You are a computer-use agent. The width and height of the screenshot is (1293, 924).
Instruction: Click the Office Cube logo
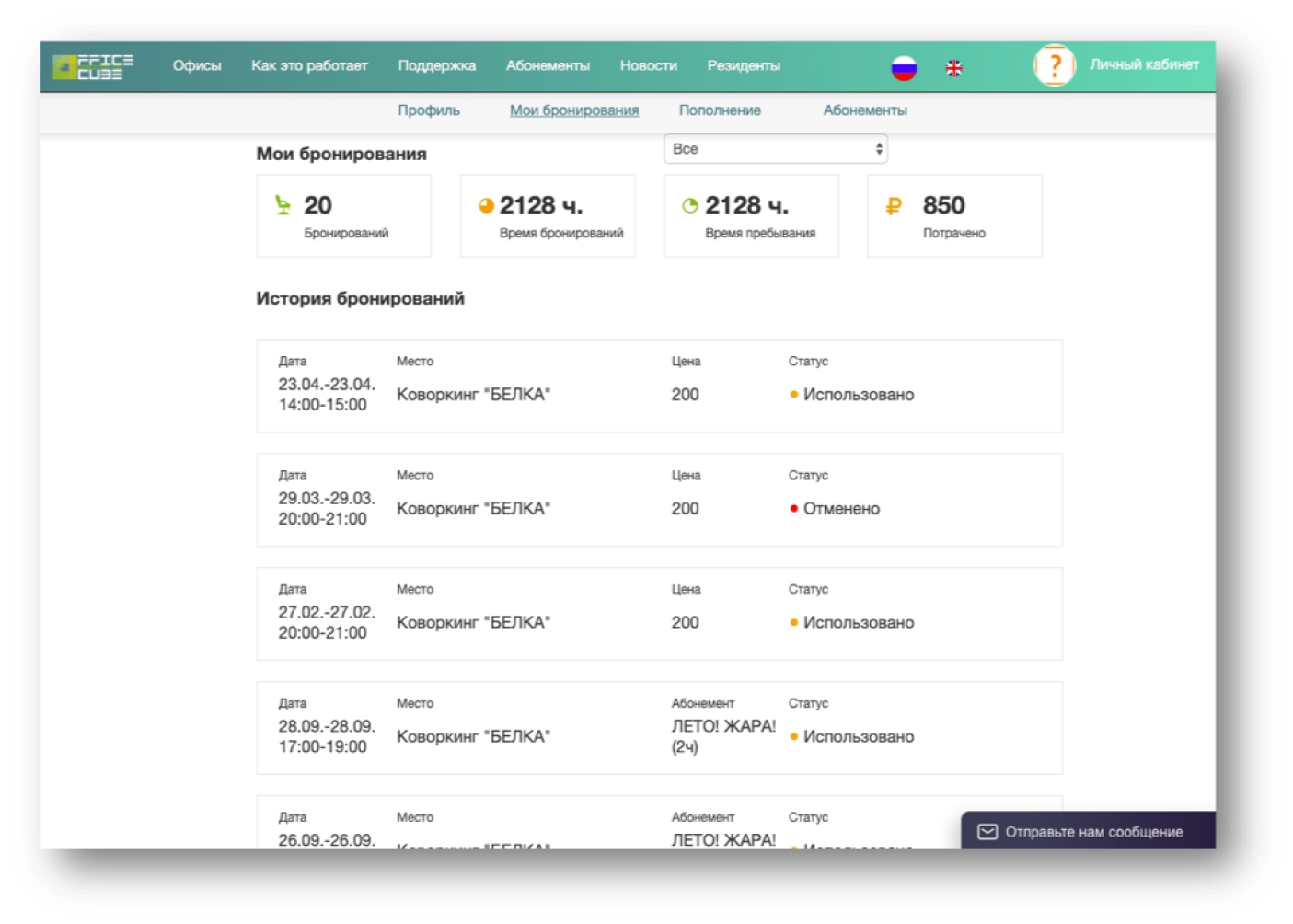pyautogui.click(x=93, y=66)
